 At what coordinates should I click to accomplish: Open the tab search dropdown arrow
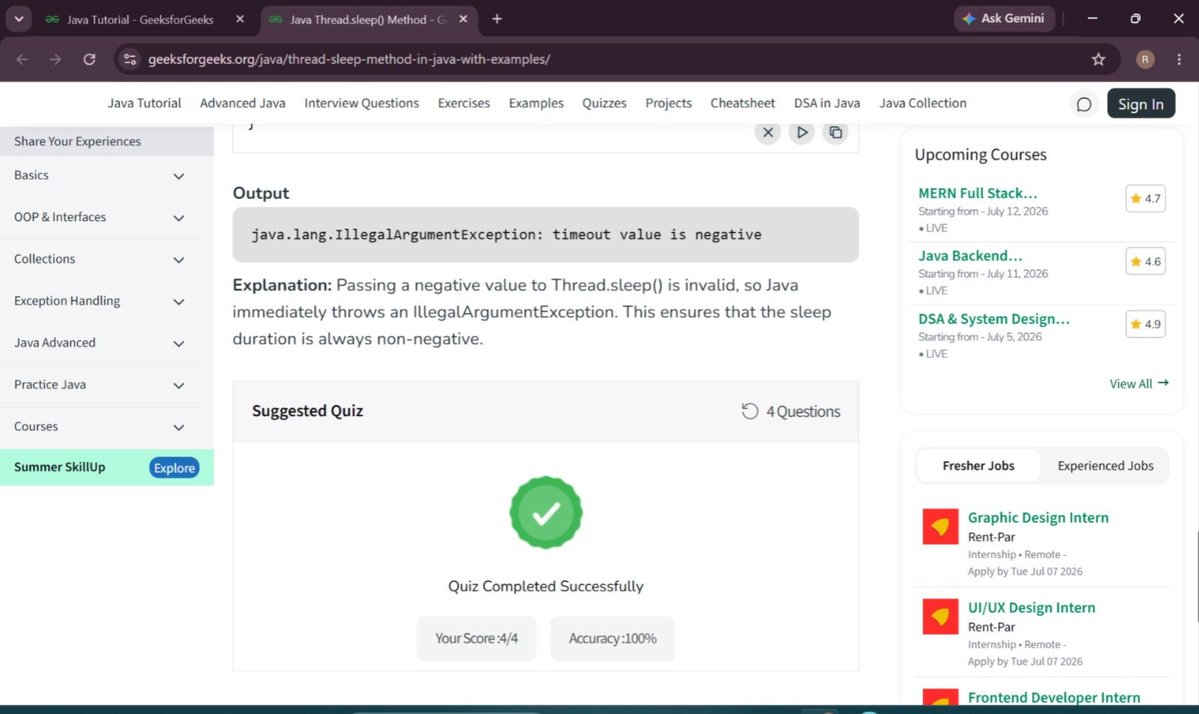(x=18, y=19)
